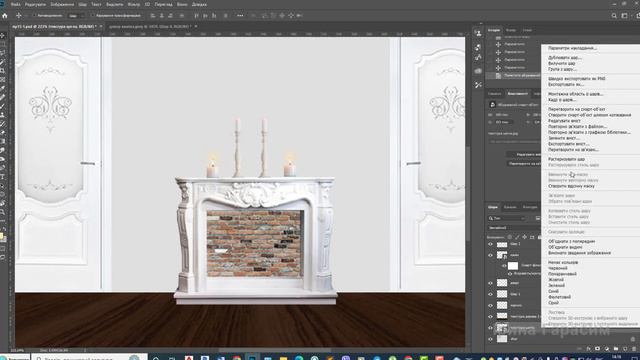This screenshot has width=640, height=360.
Task: Open the Зображення menu
Action: 62,4
